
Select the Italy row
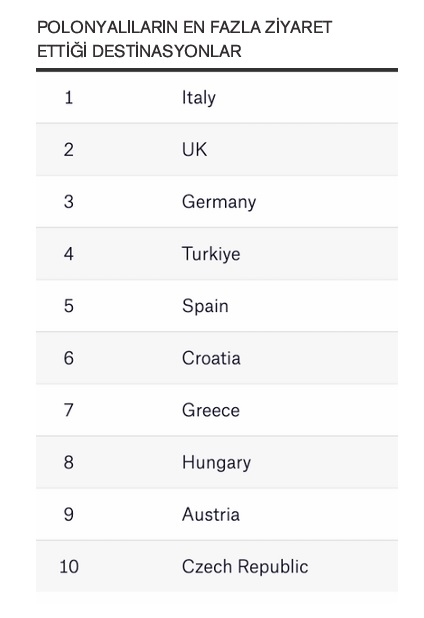click(x=217, y=98)
